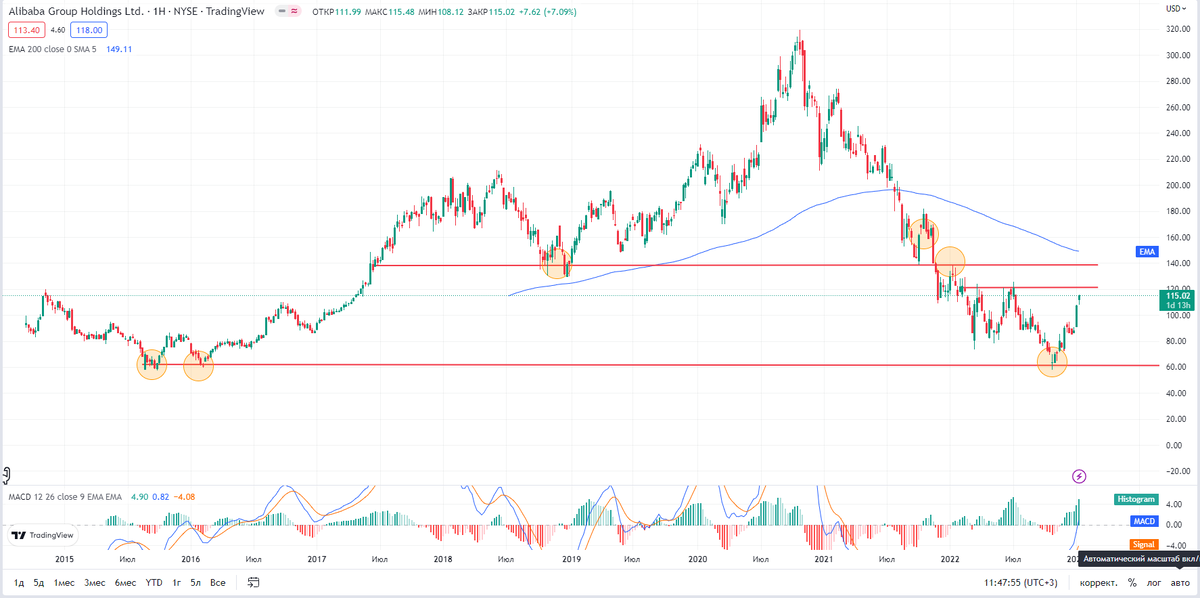Click the MACD signal value −4.08
Image resolution: width=1200 pixels, height=598 pixels.
coord(184,496)
